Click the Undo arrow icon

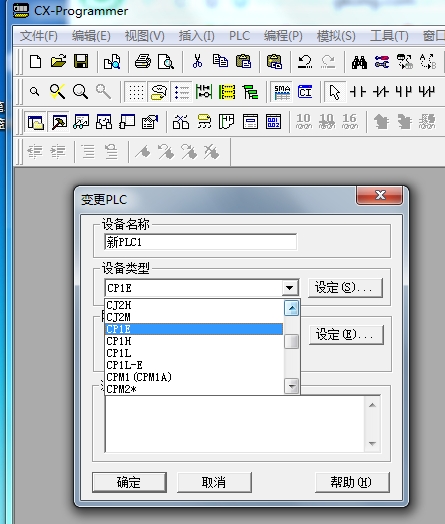pos(305,62)
